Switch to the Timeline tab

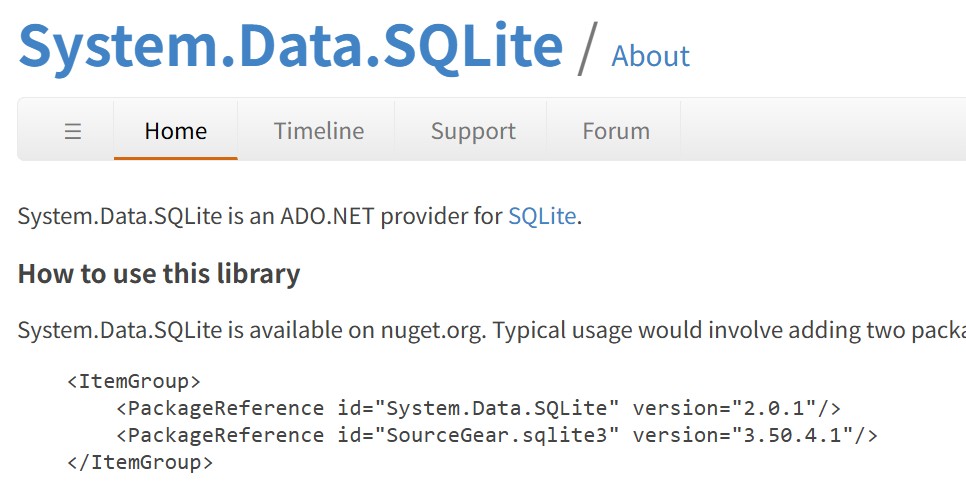(x=318, y=131)
